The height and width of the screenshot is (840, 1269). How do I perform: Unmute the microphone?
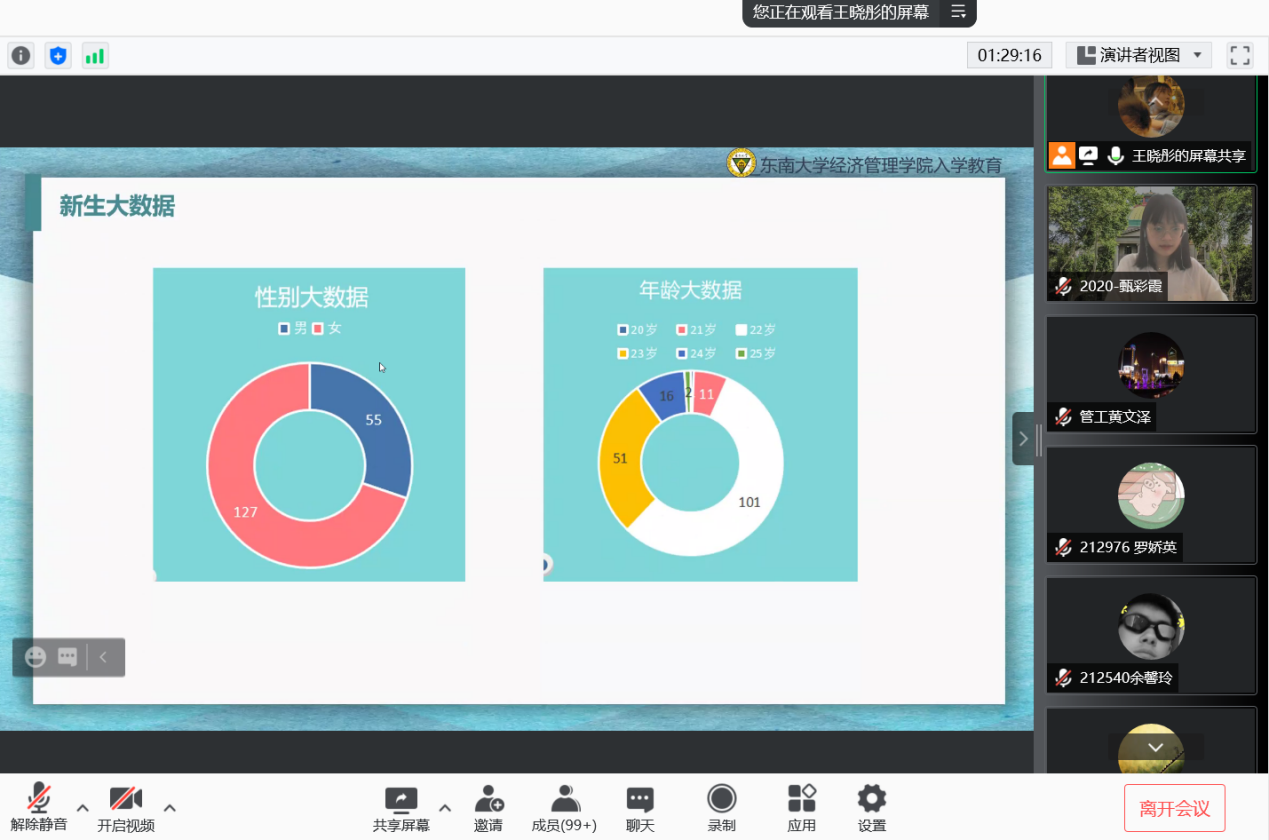[39, 807]
